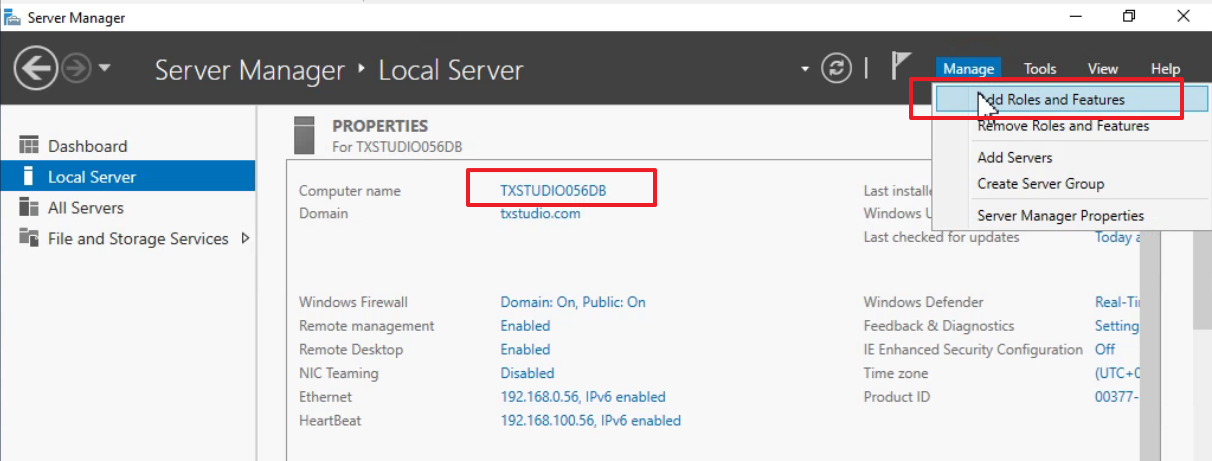Viewport: 1212px width, 461px height.
Task: Click Windows Defender Real-Time link
Action: point(1117,302)
